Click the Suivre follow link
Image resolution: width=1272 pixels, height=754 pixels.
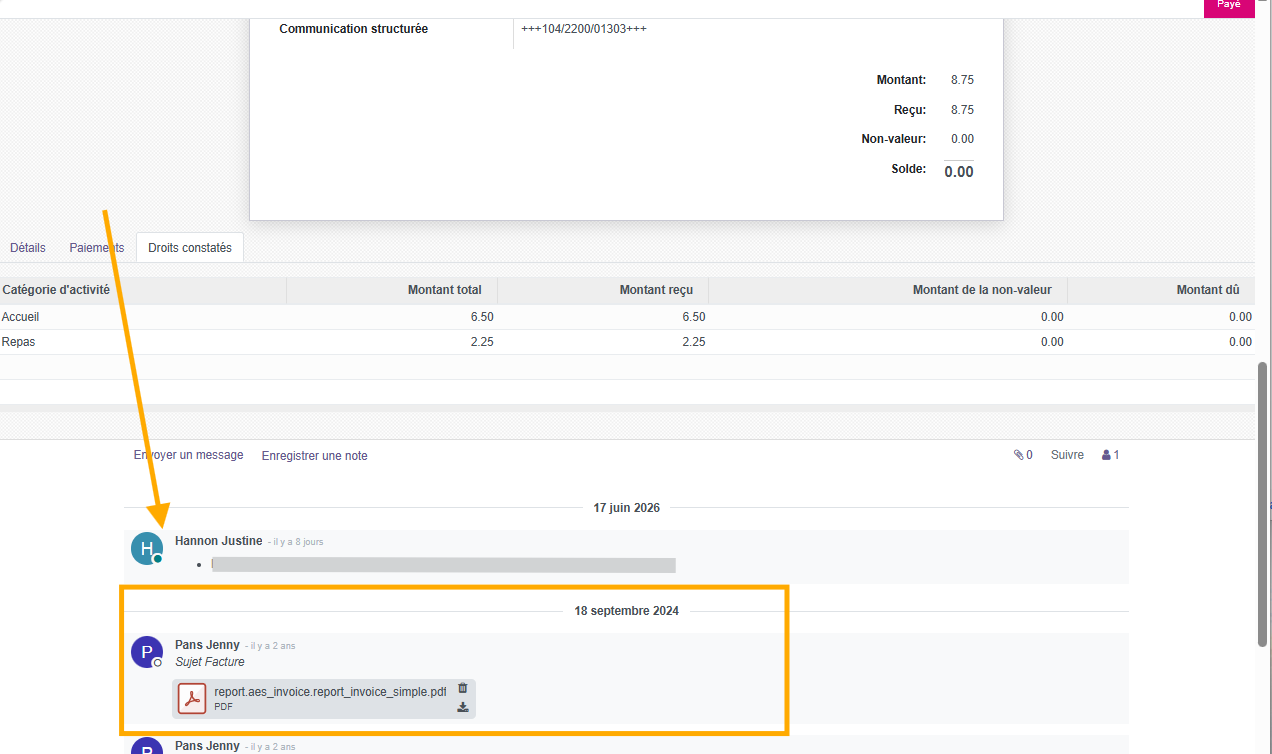coord(1067,455)
